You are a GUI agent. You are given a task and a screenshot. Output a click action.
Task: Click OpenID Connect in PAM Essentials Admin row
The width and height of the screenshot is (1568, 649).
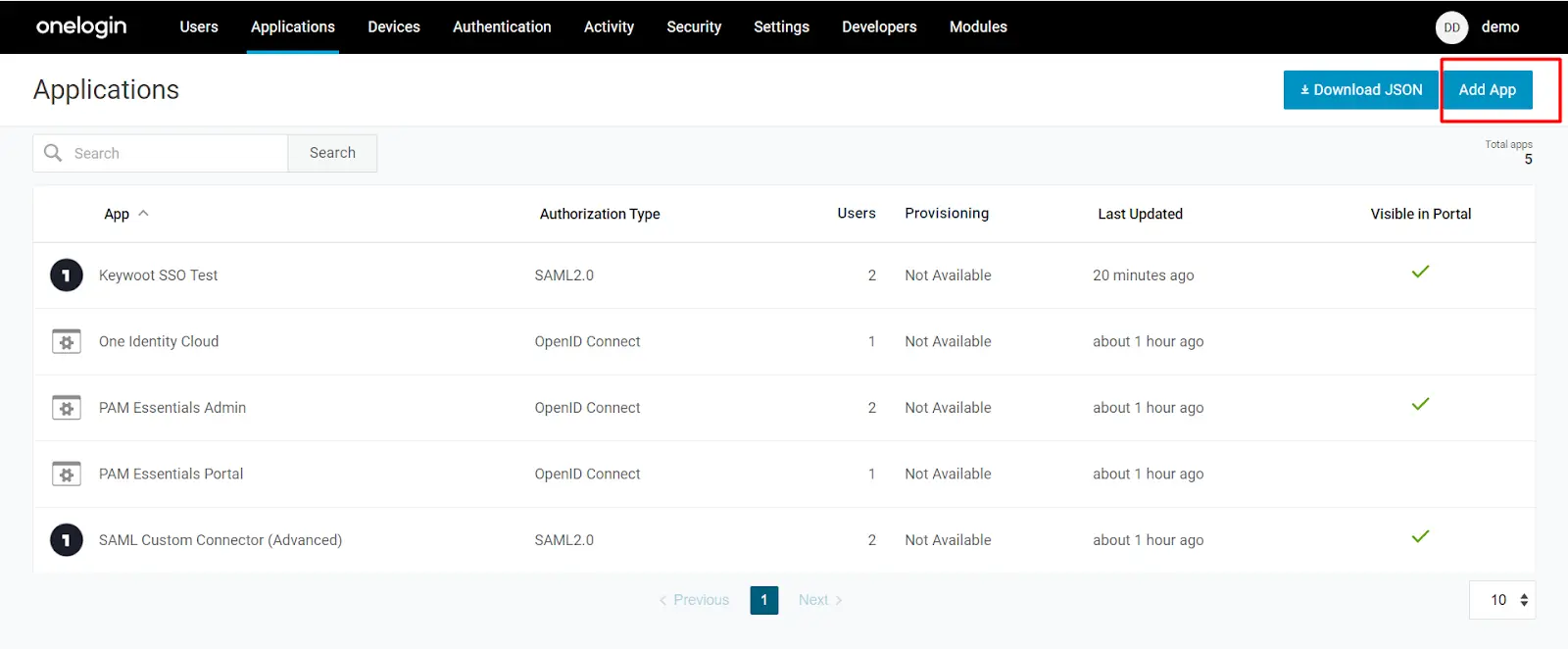587,408
